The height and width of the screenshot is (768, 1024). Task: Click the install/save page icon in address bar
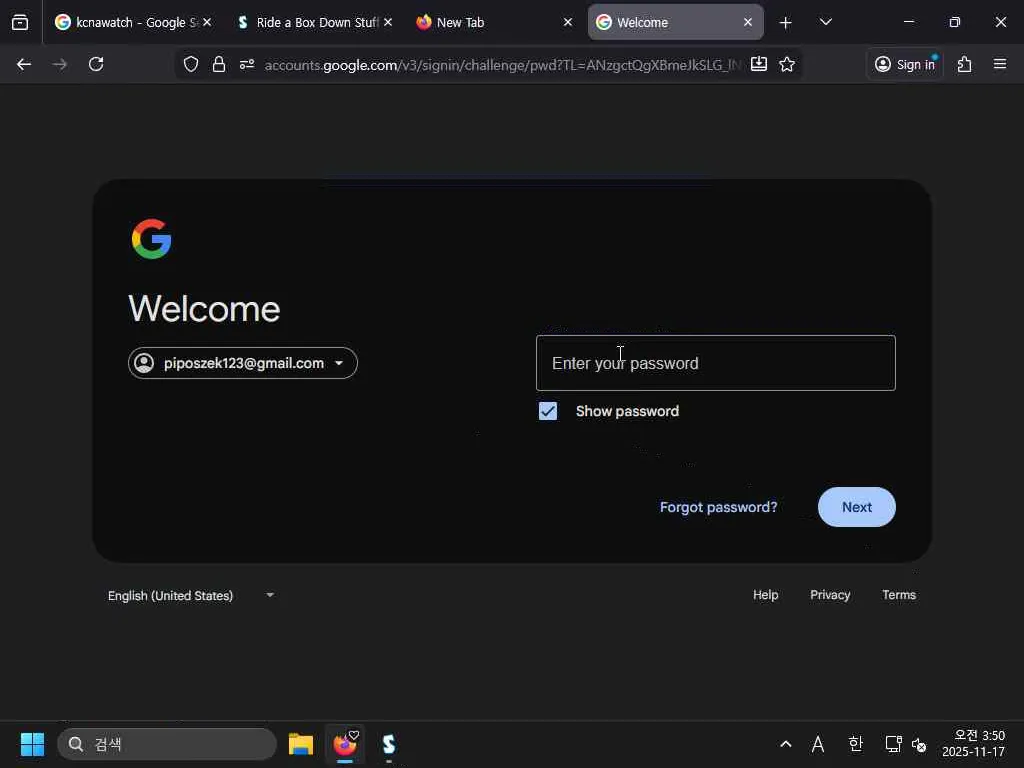(759, 64)
